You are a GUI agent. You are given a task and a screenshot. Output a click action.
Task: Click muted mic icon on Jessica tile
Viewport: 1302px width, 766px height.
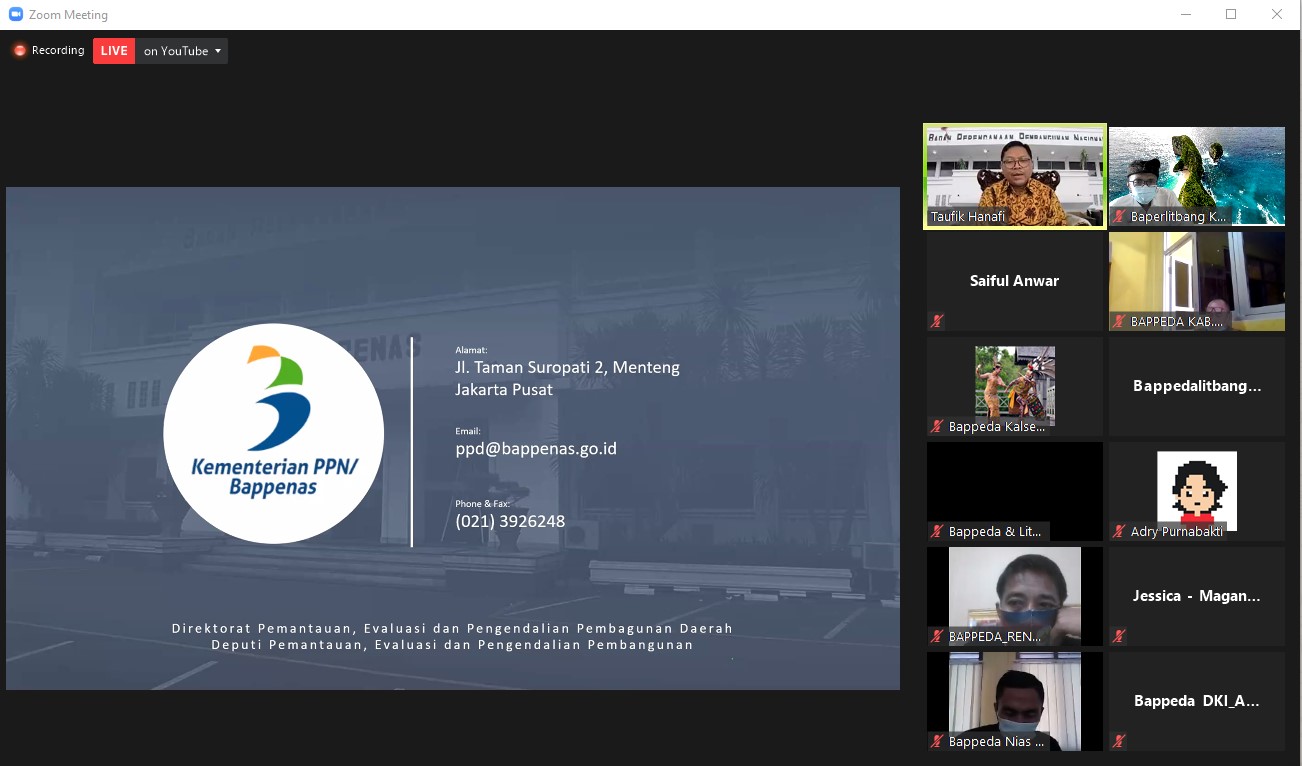(x=1119, y=636)
